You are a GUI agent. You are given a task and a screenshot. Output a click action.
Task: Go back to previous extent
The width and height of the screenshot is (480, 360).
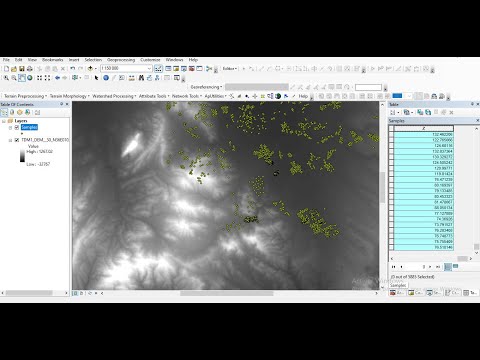[57, 78]
